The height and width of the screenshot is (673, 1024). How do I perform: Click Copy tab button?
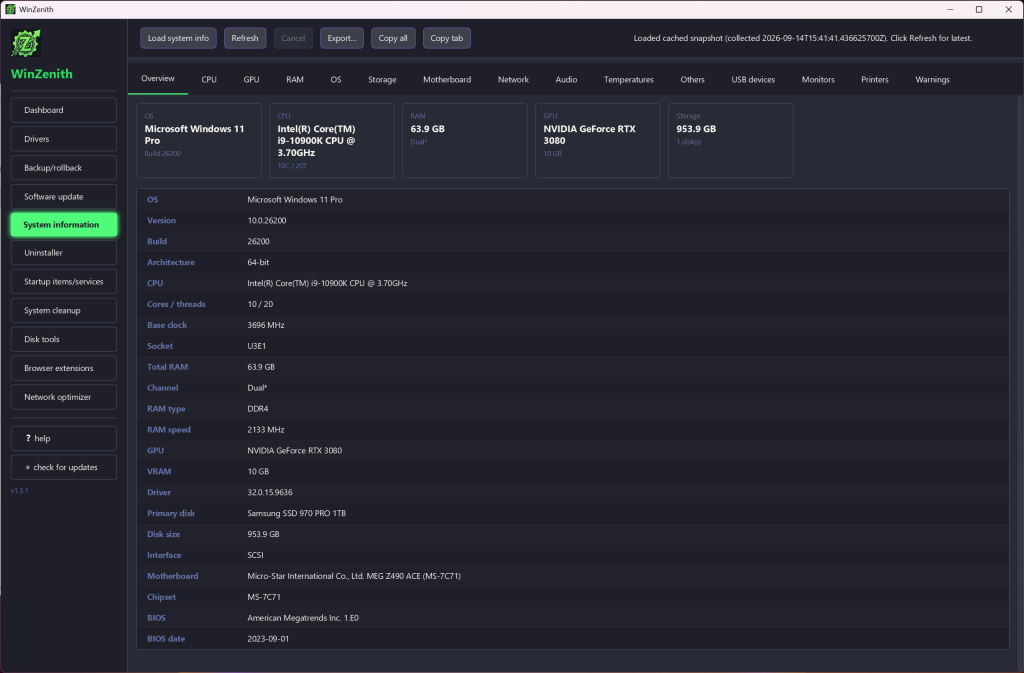447,38
